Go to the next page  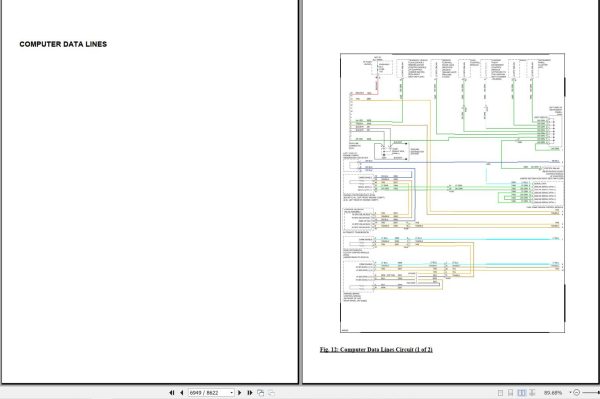point(240,392)
